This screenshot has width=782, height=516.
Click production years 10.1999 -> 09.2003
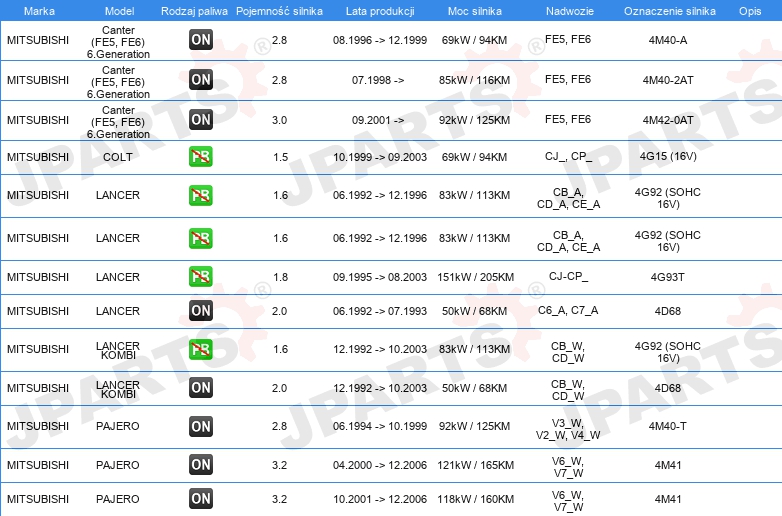380,157
